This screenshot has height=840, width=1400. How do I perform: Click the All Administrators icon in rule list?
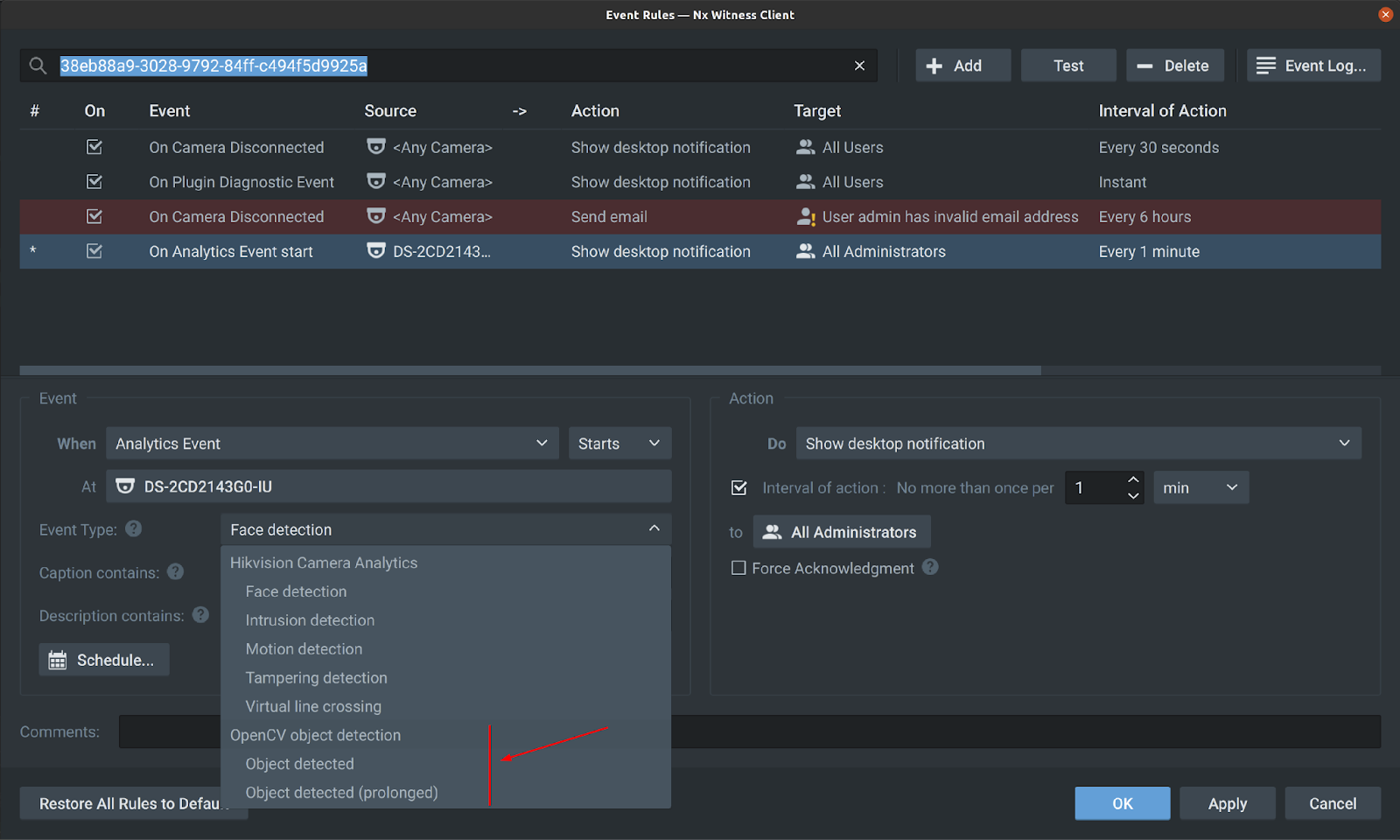806,251
